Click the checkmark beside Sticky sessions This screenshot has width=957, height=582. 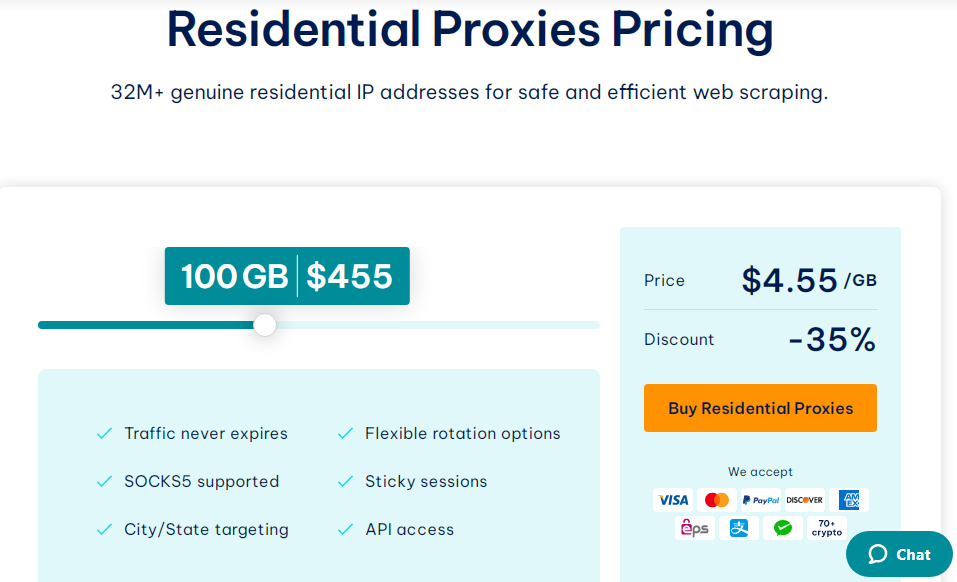(345, 481)
